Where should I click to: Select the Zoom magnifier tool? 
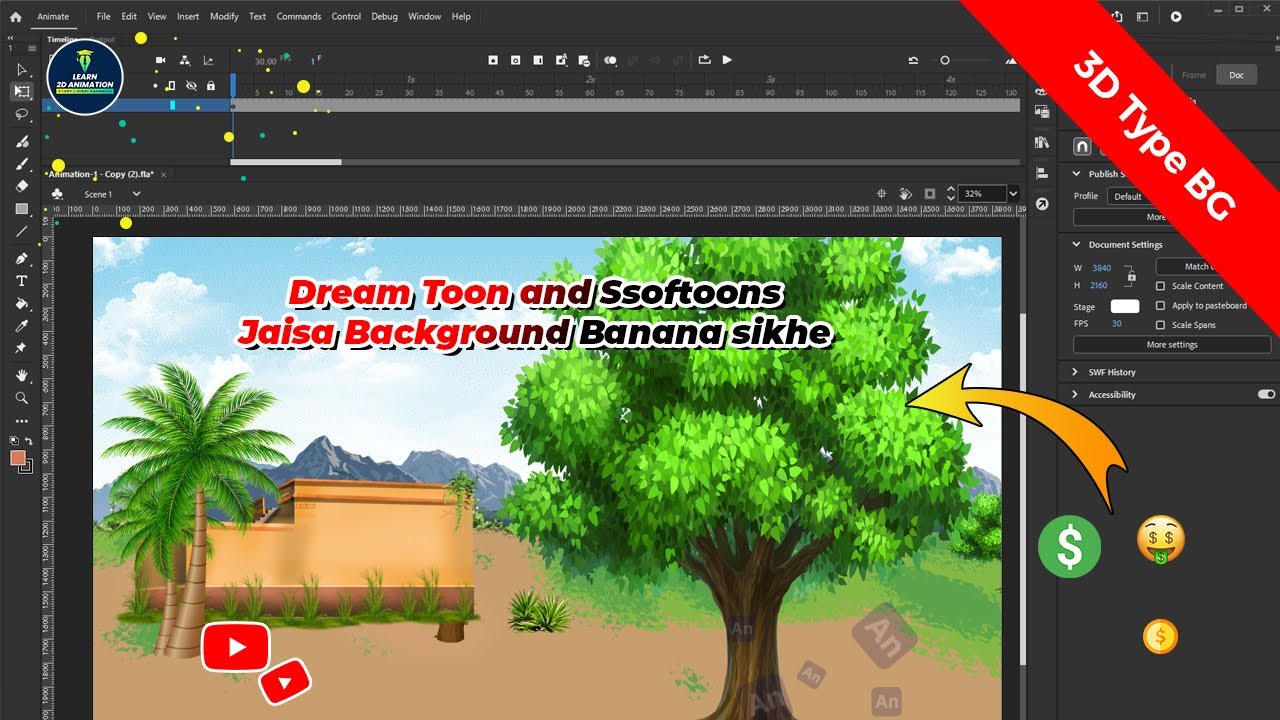coord(21,398)
